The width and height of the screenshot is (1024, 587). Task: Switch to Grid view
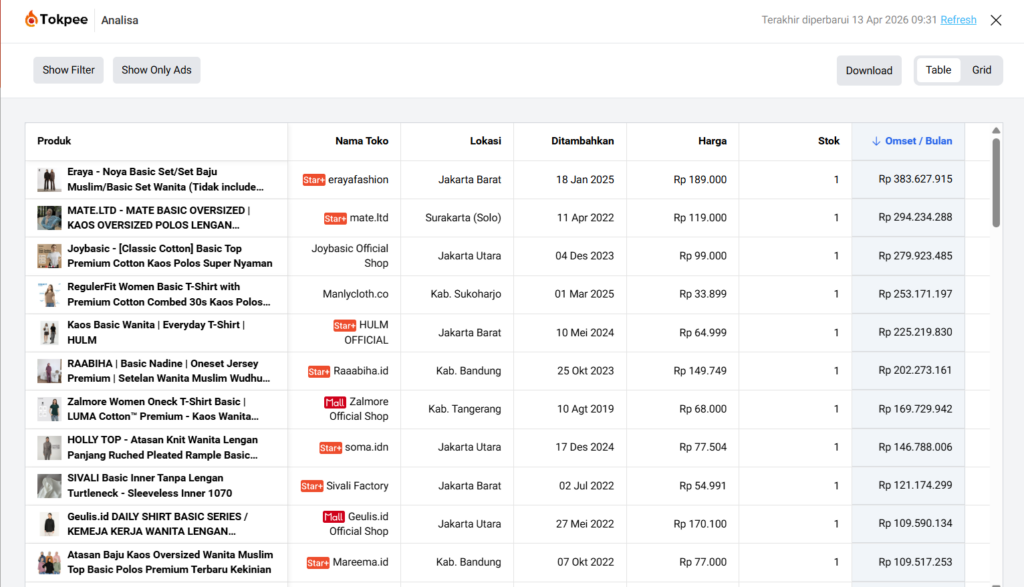click(981, 70)
